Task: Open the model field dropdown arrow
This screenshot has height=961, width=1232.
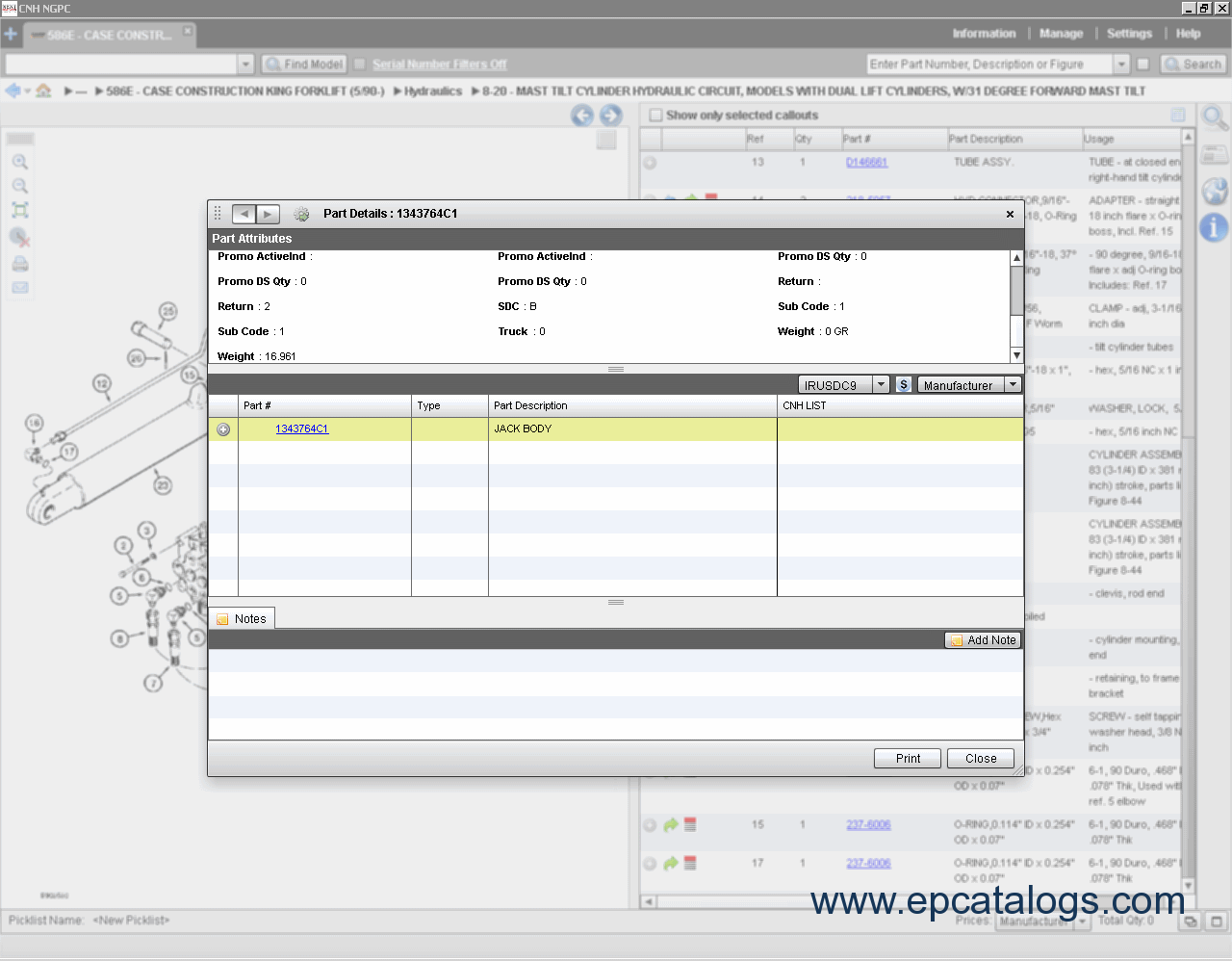Action: (245, 64)
